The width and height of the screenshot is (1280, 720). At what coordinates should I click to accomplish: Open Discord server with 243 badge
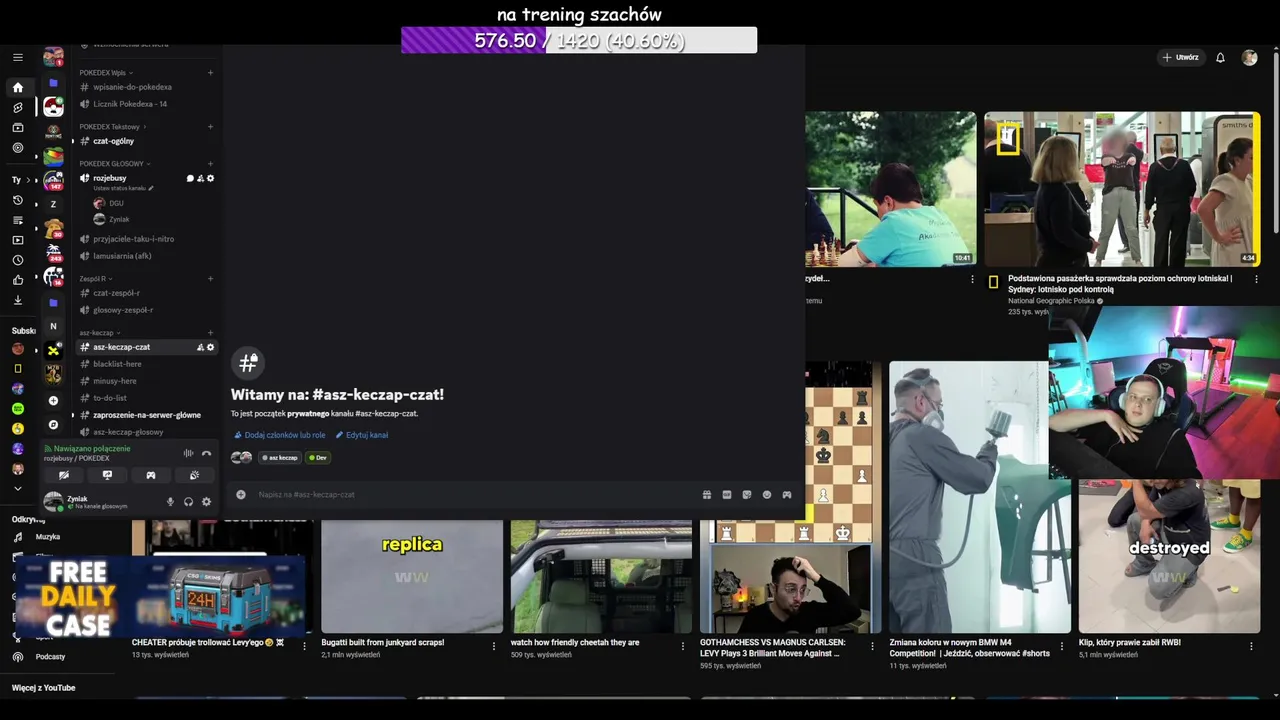[x=53, y=253]
